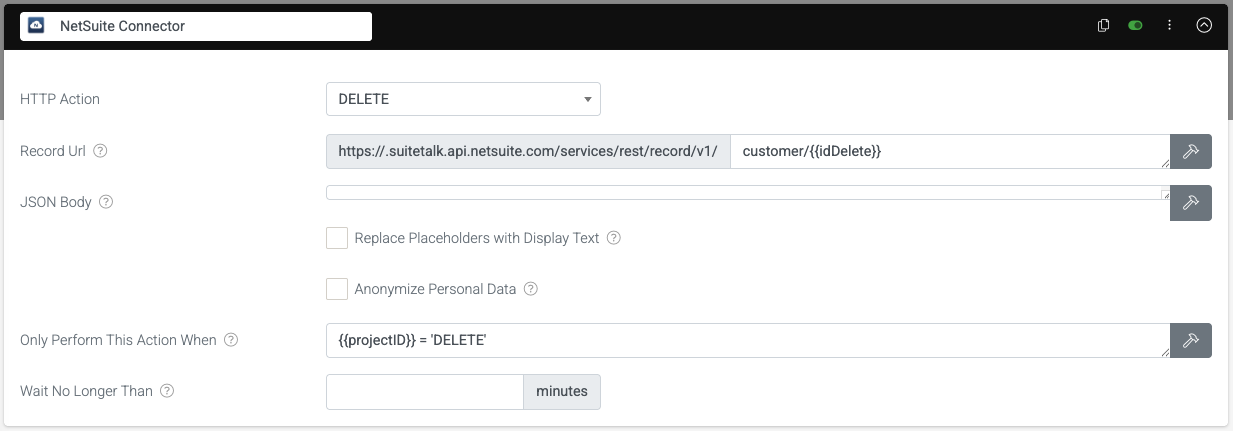Open placeholder picker for action condition
The image size is (1233, 431).
[1191, 340]
